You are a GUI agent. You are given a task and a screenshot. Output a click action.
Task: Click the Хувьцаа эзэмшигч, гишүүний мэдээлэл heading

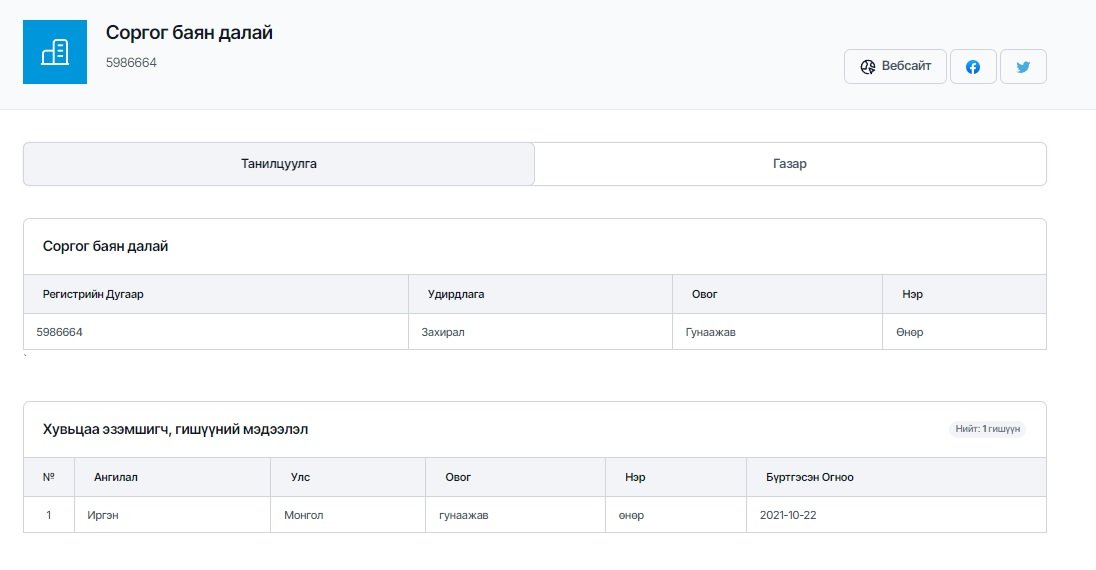point(176,430)
